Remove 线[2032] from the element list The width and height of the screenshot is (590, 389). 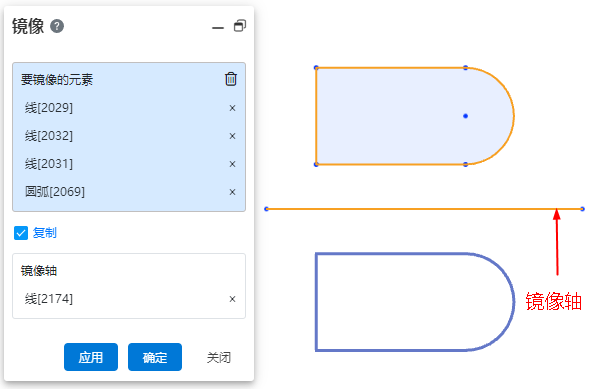pyautogui.click(x=232, y=136)
